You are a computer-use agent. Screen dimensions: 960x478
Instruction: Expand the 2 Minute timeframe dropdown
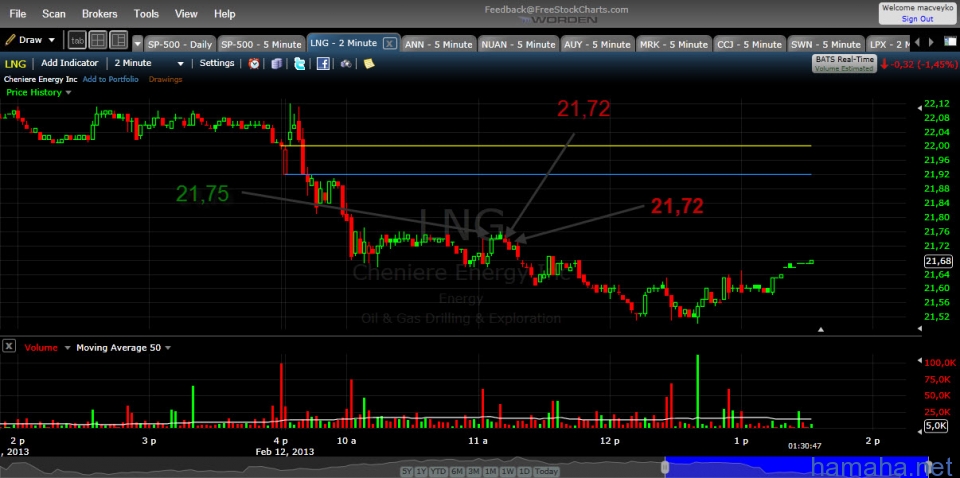pos(180,64)
